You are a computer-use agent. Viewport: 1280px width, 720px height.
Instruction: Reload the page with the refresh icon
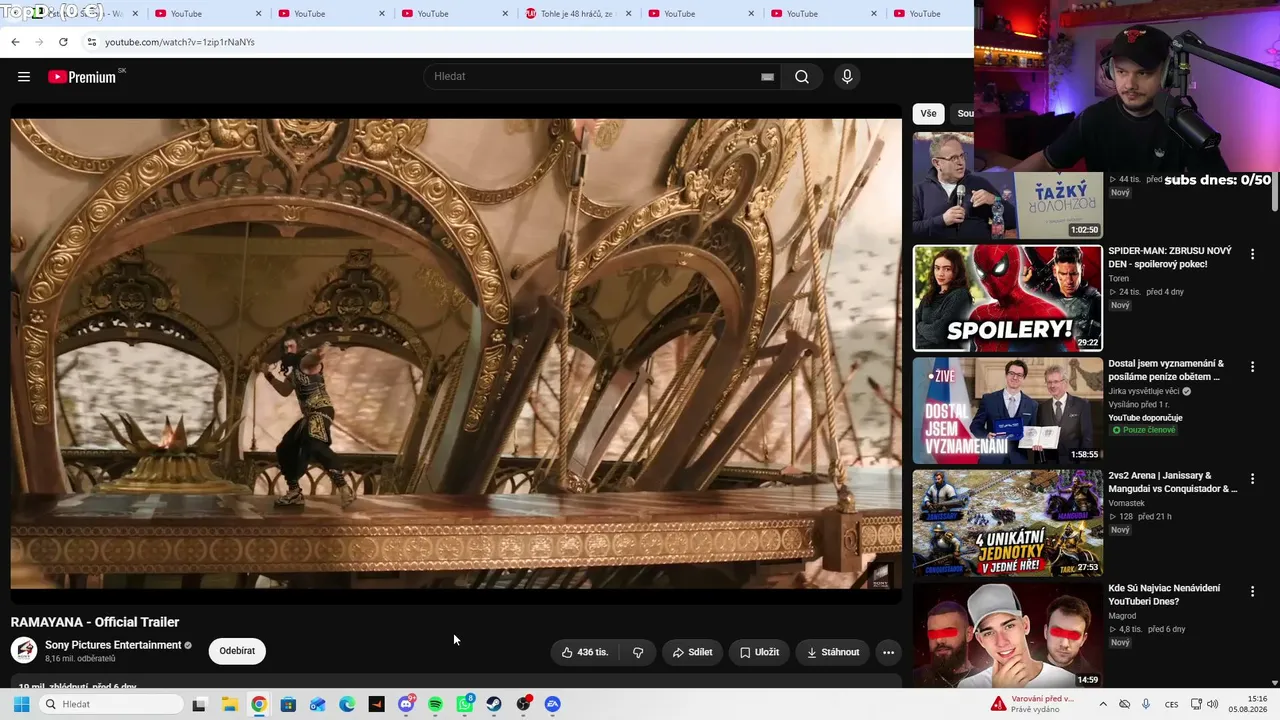(x=63, y=42)
